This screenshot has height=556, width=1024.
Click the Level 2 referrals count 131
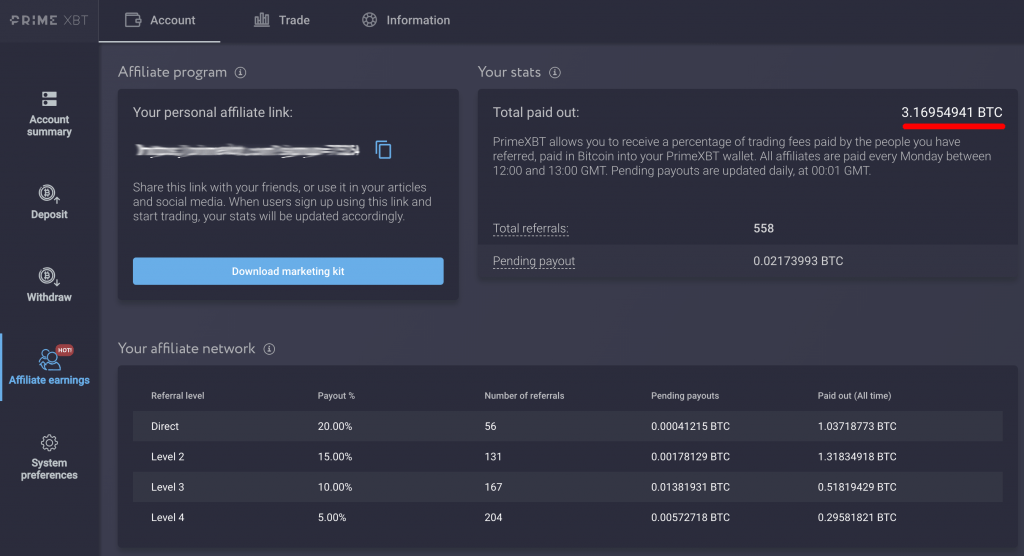coord(493,457)
